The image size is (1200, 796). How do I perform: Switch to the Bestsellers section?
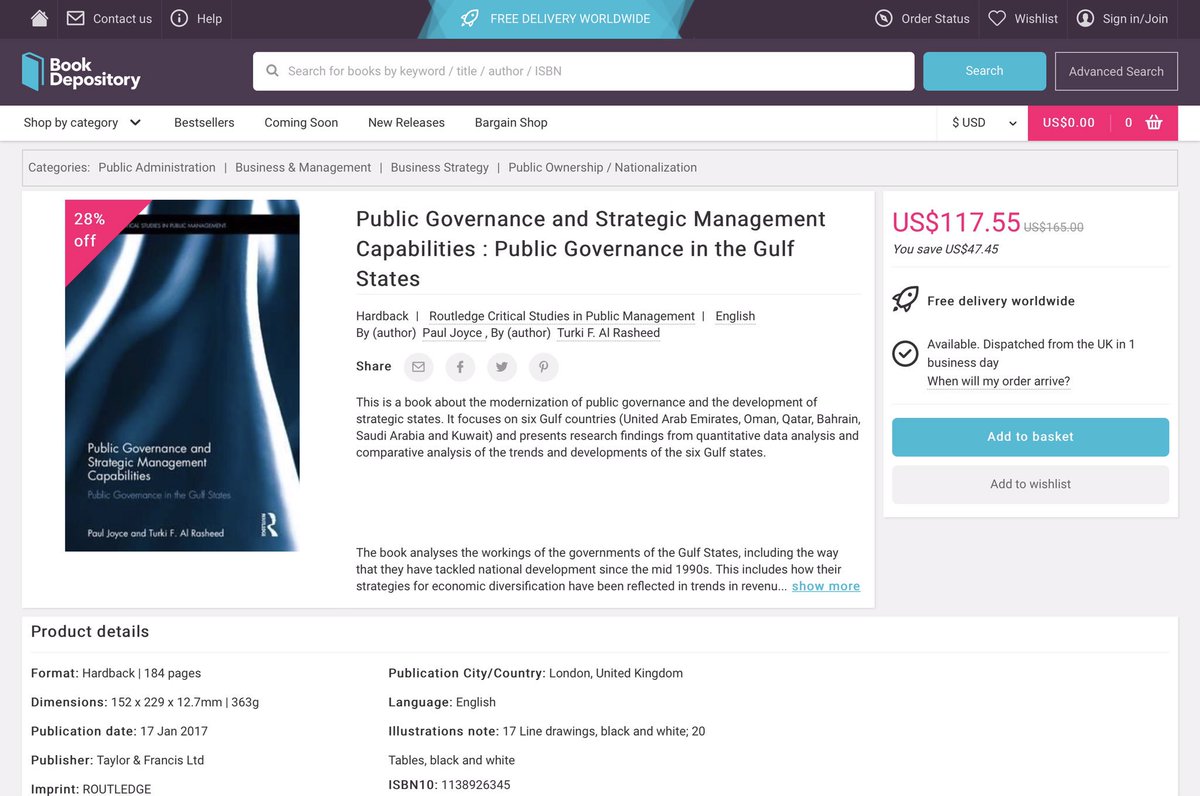[204, 122]
